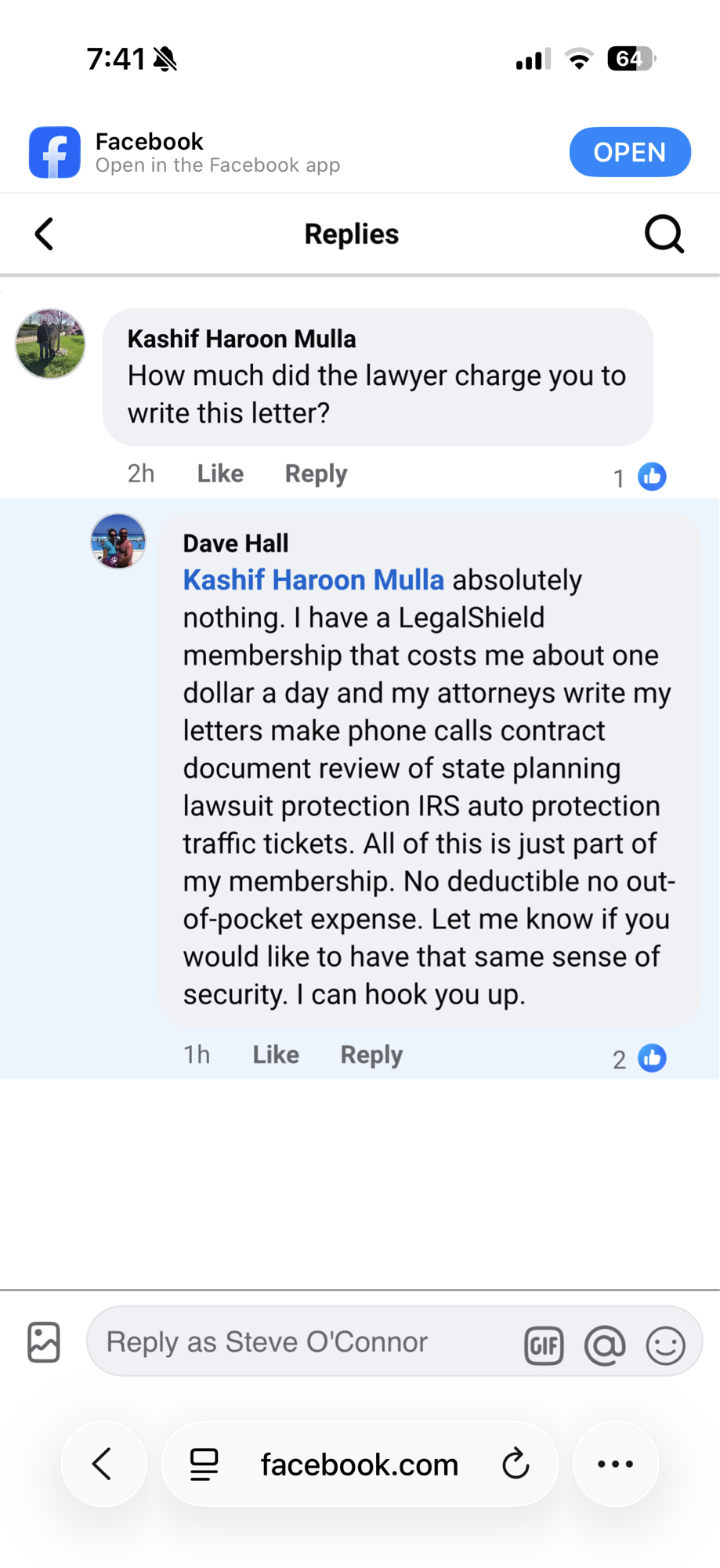Screen dimensions: 720x1568
Task: Open the browser three-dots menu
Action: [616, 1464]
